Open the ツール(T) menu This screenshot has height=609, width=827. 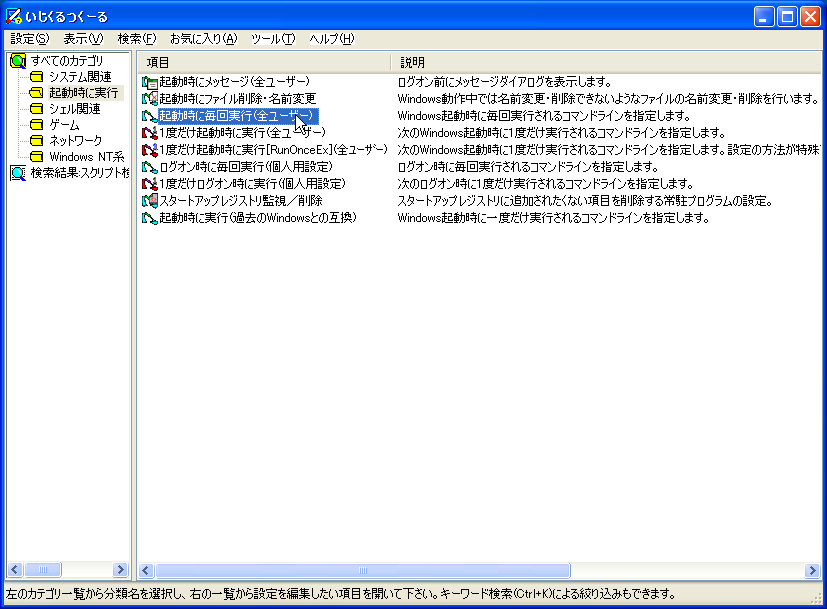[273, 38]
